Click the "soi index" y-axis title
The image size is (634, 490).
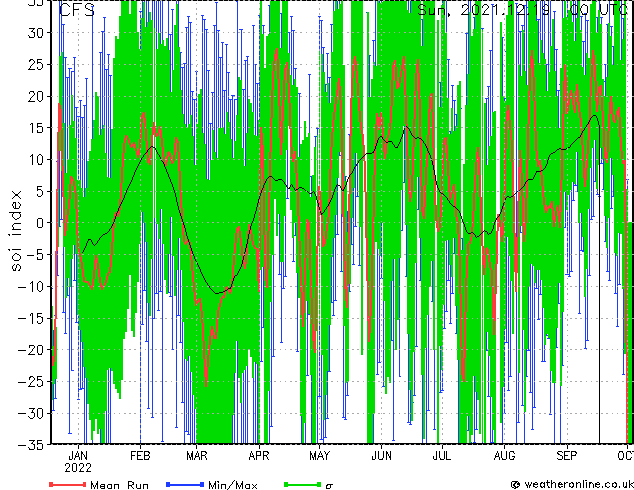tap(16, 230)
